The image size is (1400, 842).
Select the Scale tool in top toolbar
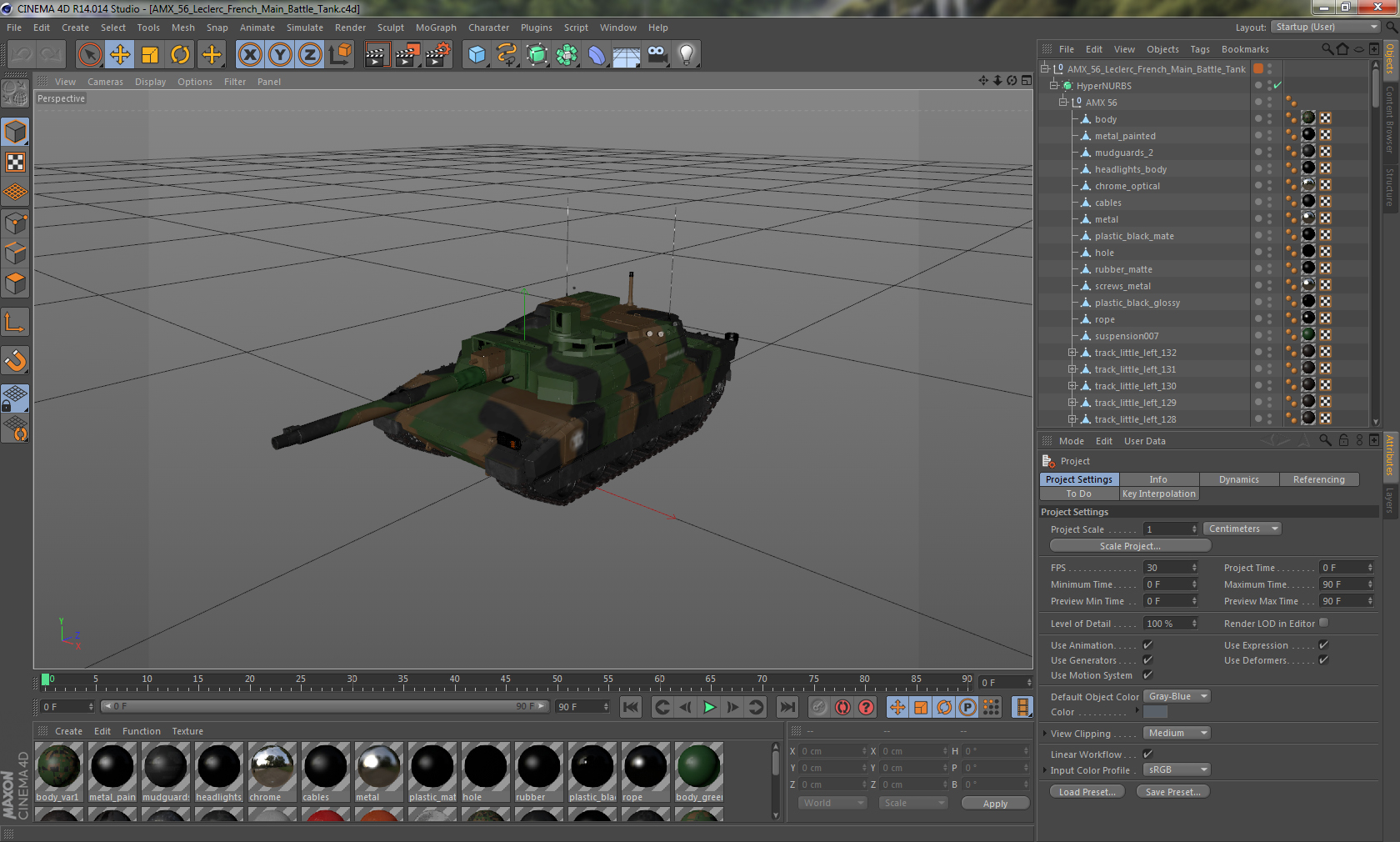pyautogui.click(x=150, y=55)
